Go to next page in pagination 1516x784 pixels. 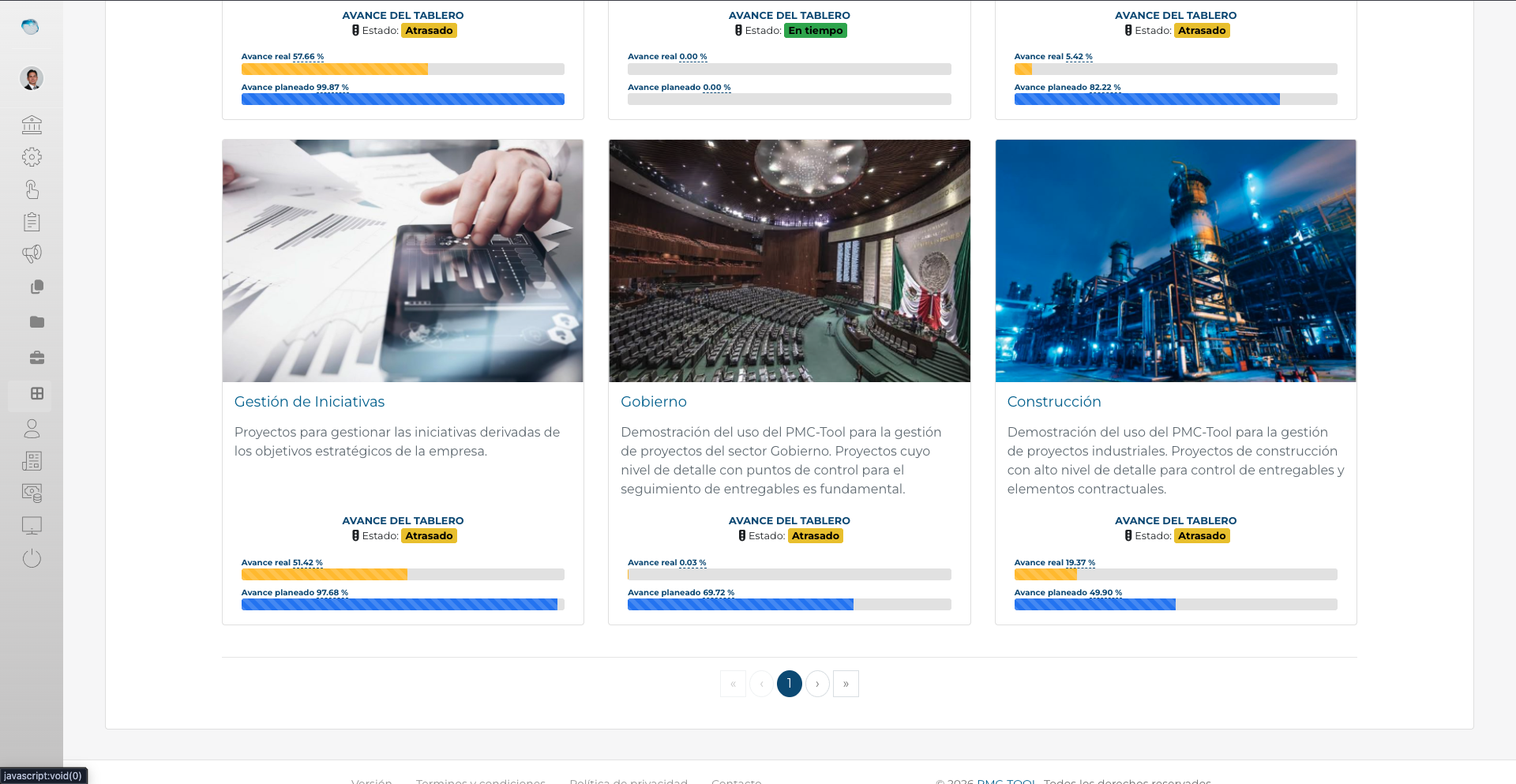click(x=817, y=684)
